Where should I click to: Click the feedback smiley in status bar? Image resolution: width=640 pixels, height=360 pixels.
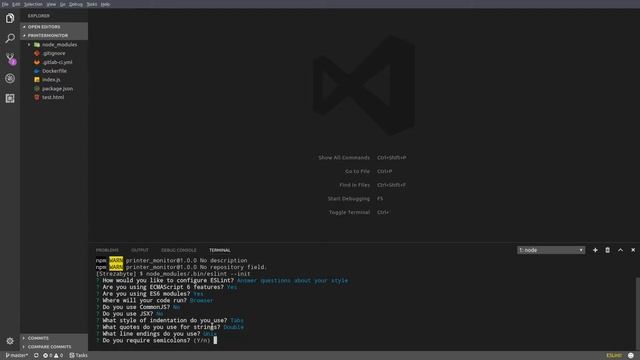(631, 356)
